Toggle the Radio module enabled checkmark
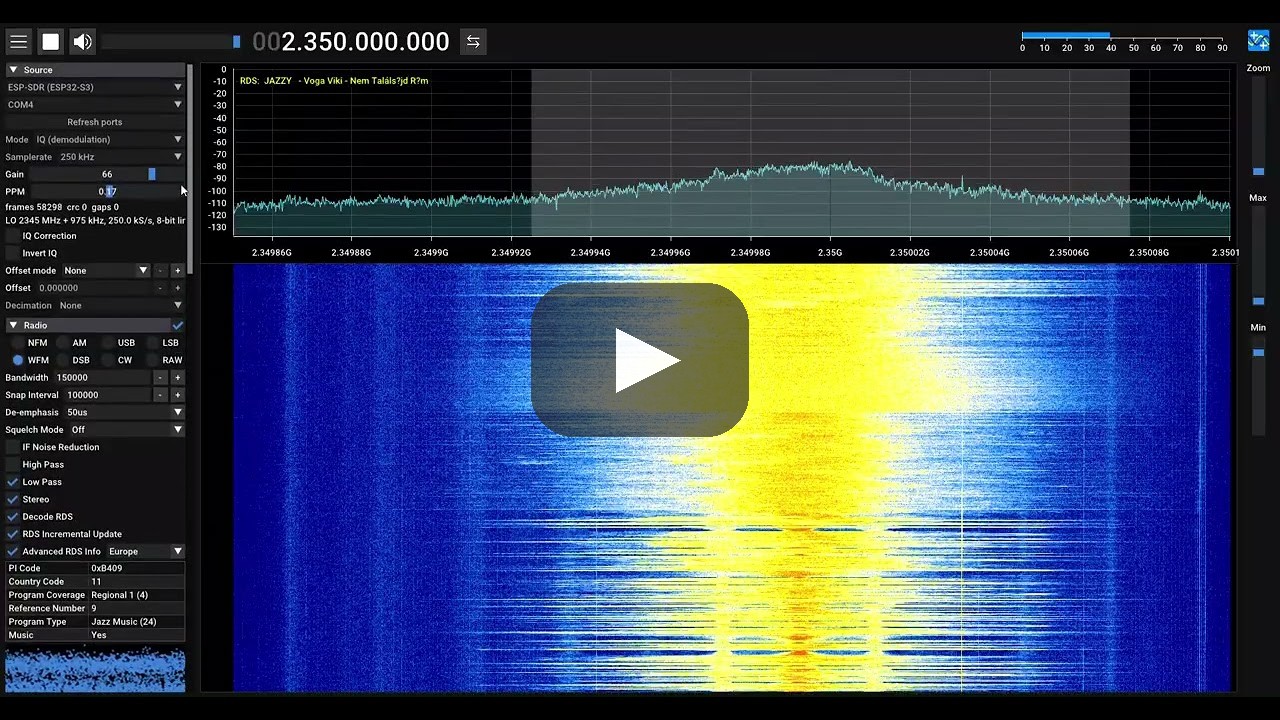The width and height of the screenshot is (1280, 720). 178,325
